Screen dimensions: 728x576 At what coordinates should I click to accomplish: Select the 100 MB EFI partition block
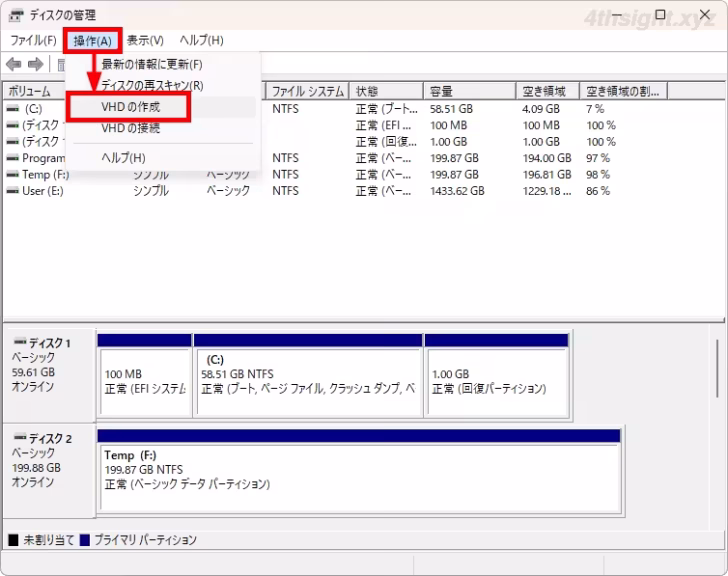(x=145, y=375)
